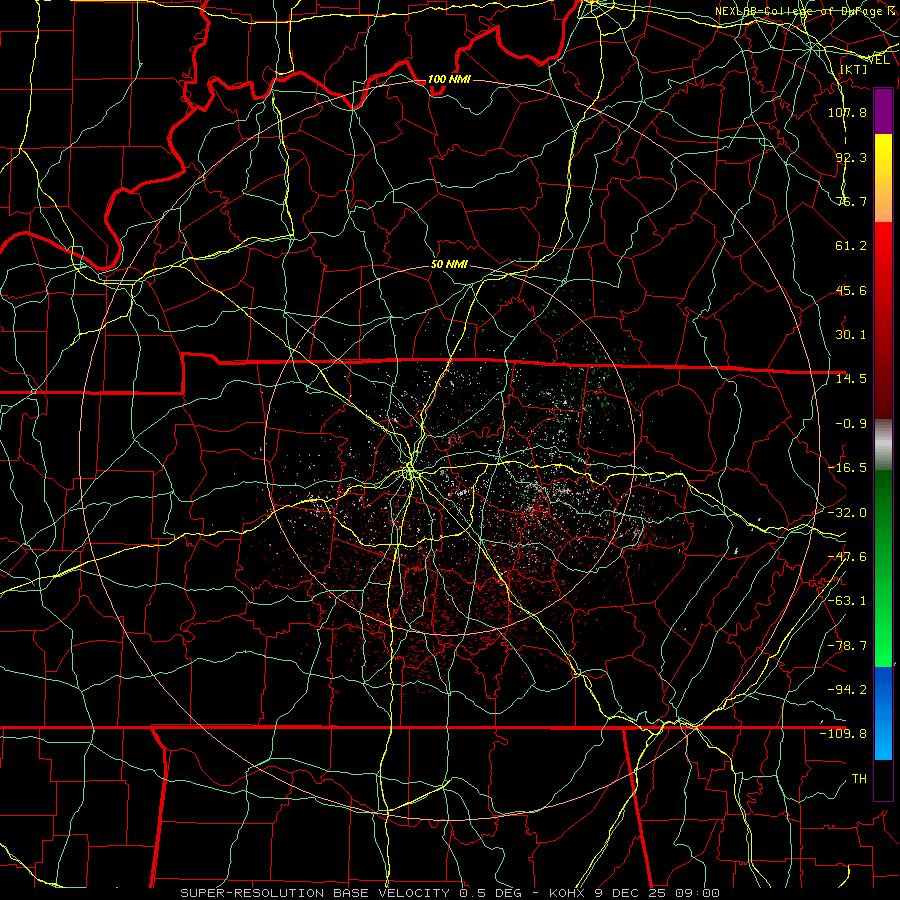Click the purple segment of the velocity scale
The image size is (900, 900).
pos(883,111)
